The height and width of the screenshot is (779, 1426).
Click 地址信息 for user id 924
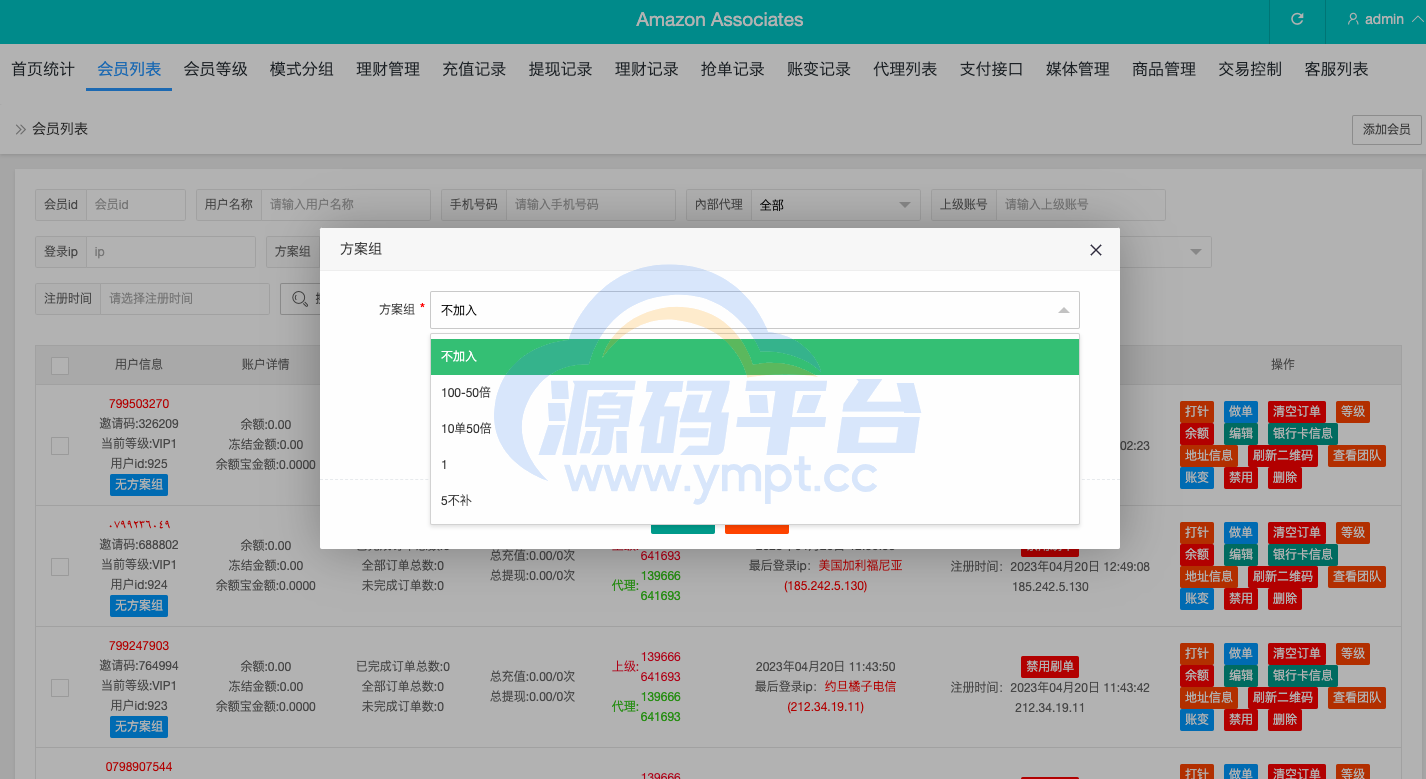(x=1209, y=577)
